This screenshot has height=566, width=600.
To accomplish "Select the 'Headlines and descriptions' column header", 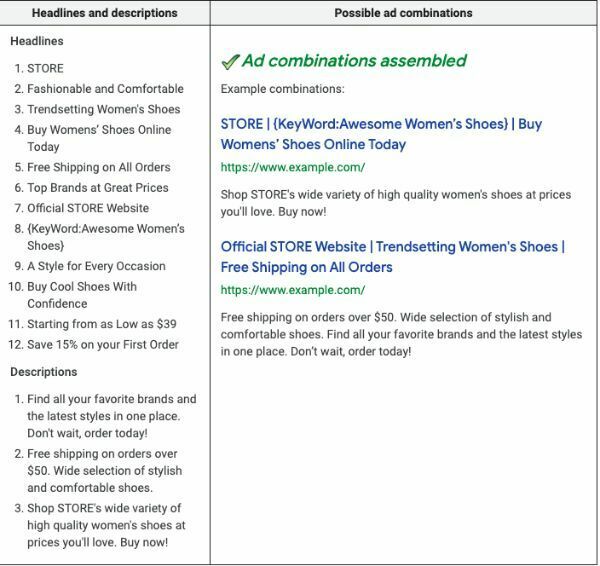I will [x=105, y=13].
